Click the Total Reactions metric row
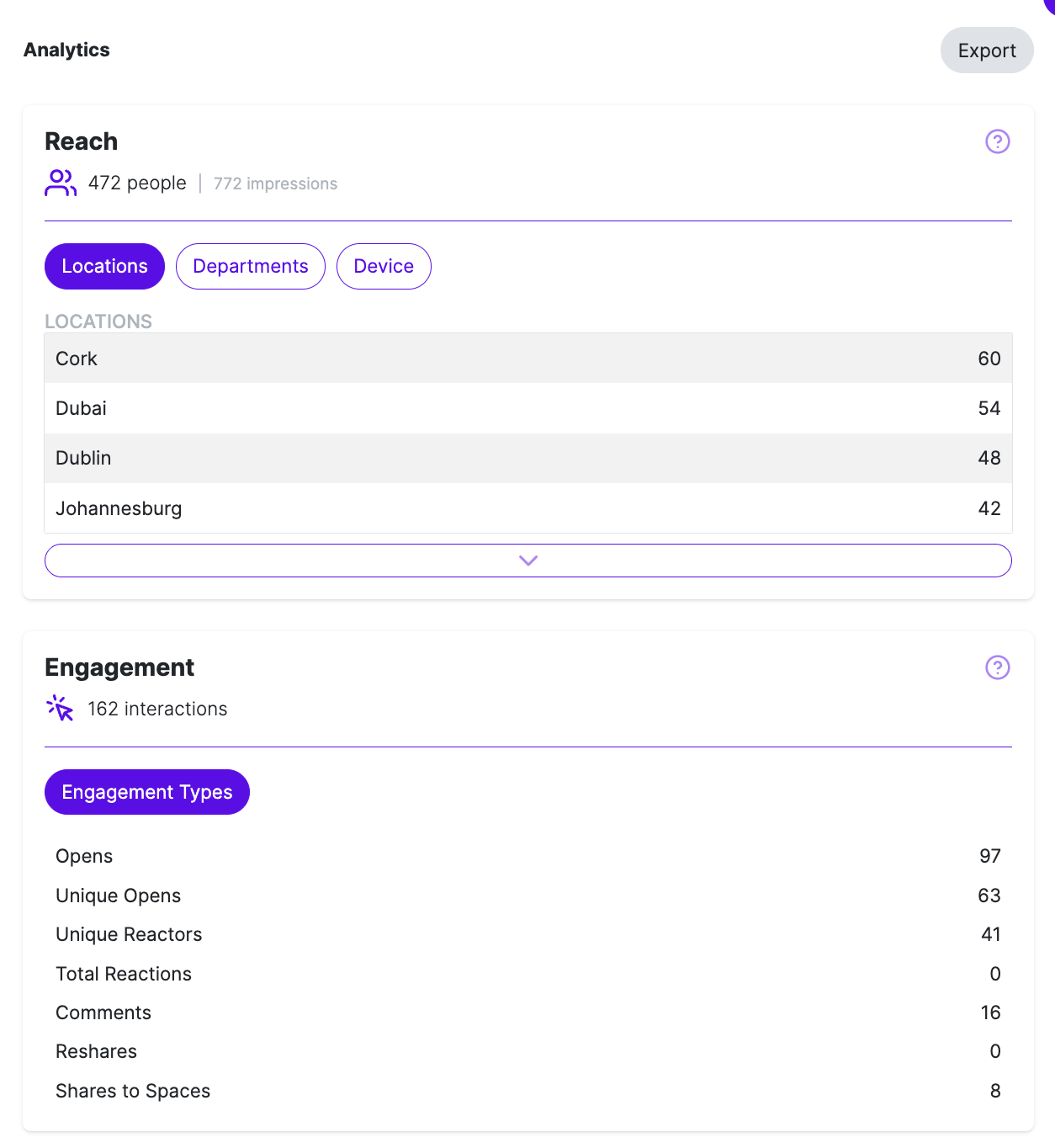This screenshot has height=1148, width=1055. (x=528, y=974)
